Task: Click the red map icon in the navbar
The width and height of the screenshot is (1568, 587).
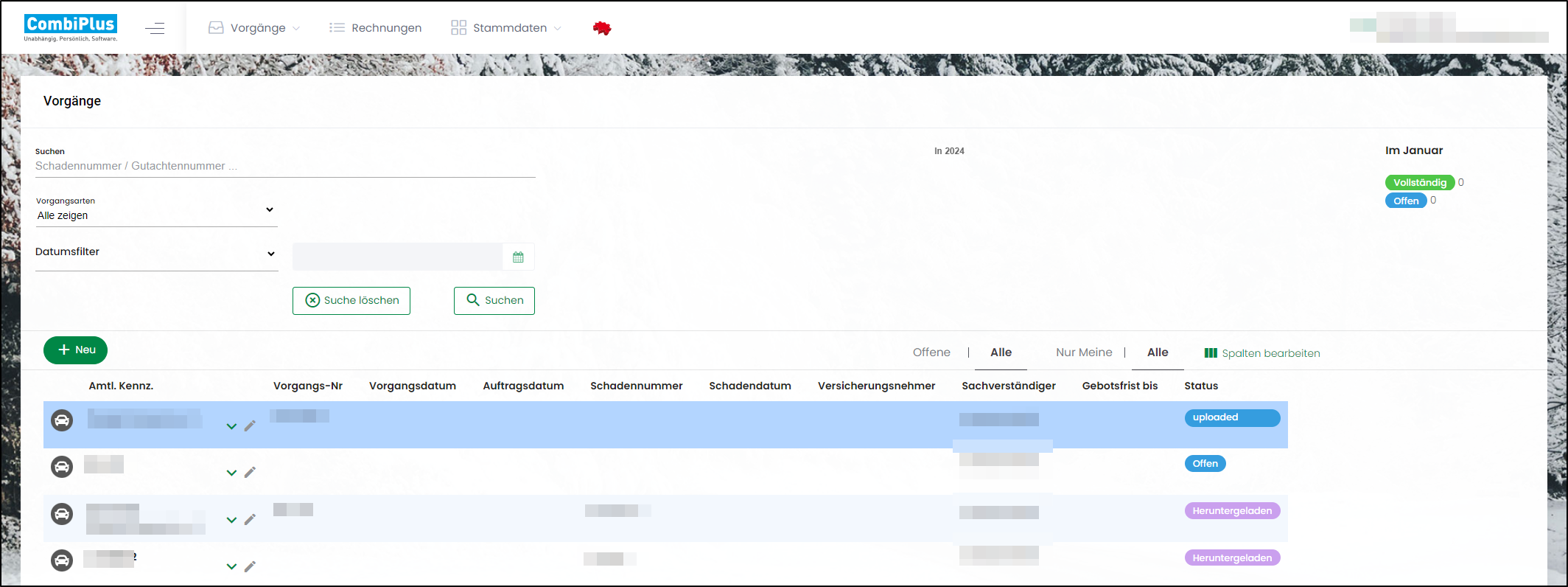Action: coord(602,29)
